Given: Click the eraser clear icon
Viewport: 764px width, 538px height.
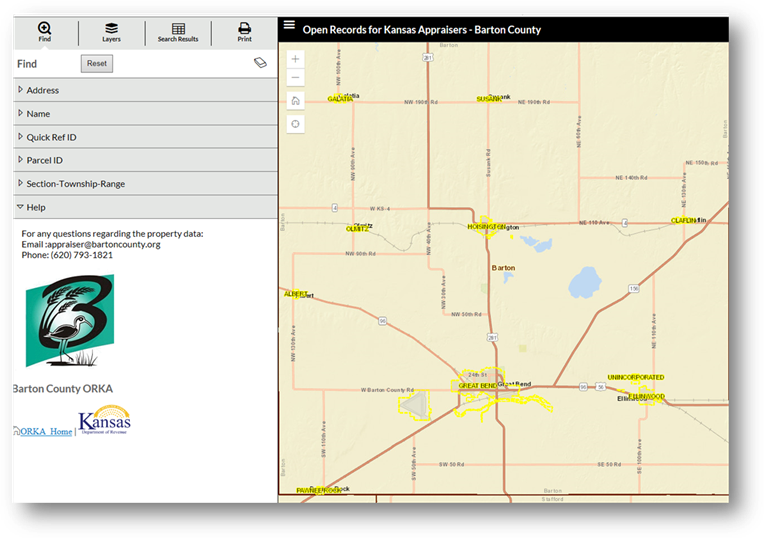Looking at the screenshot, I should point(260,62).
